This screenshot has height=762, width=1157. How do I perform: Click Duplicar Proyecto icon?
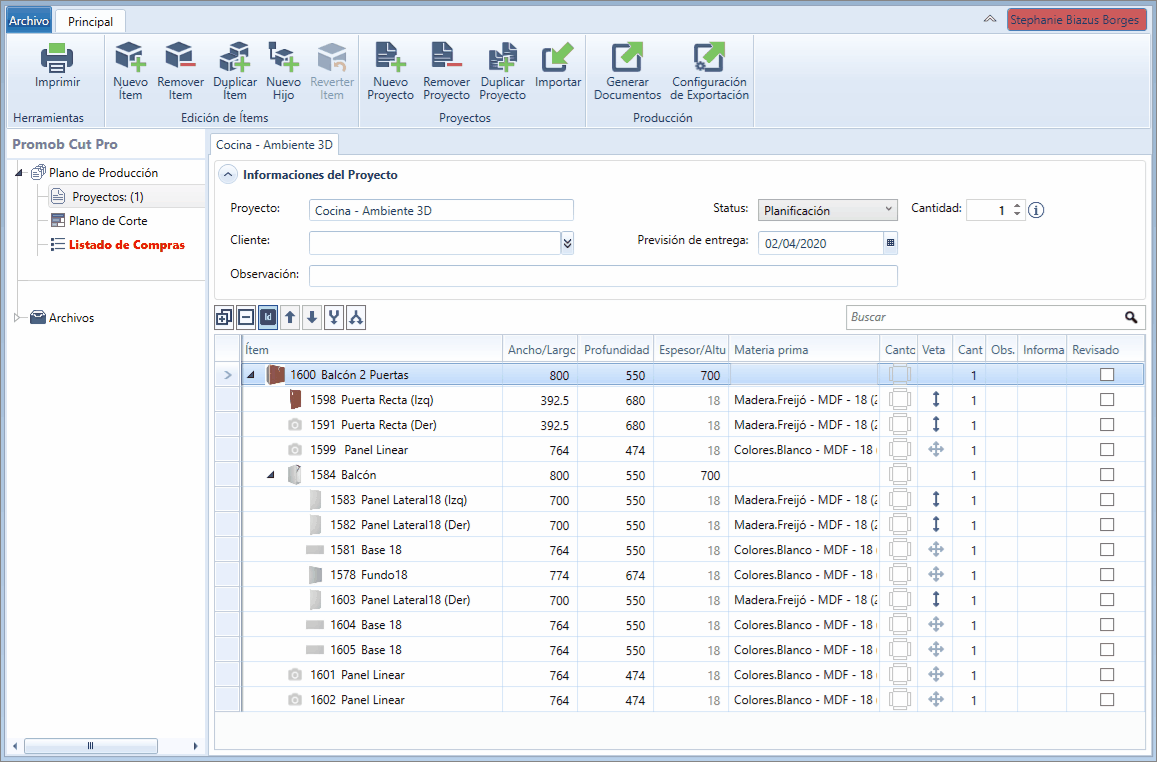[x=502, y=58]
